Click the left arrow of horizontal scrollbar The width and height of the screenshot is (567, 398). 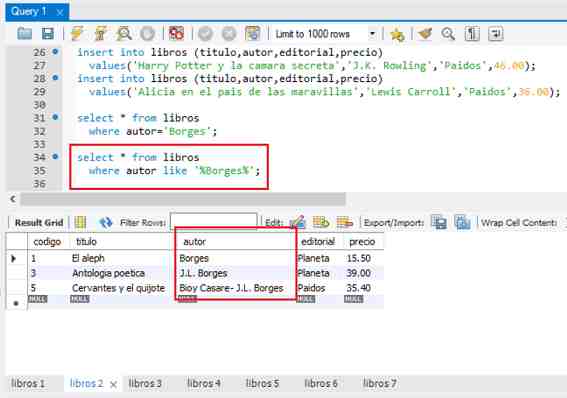coord(13,199)
